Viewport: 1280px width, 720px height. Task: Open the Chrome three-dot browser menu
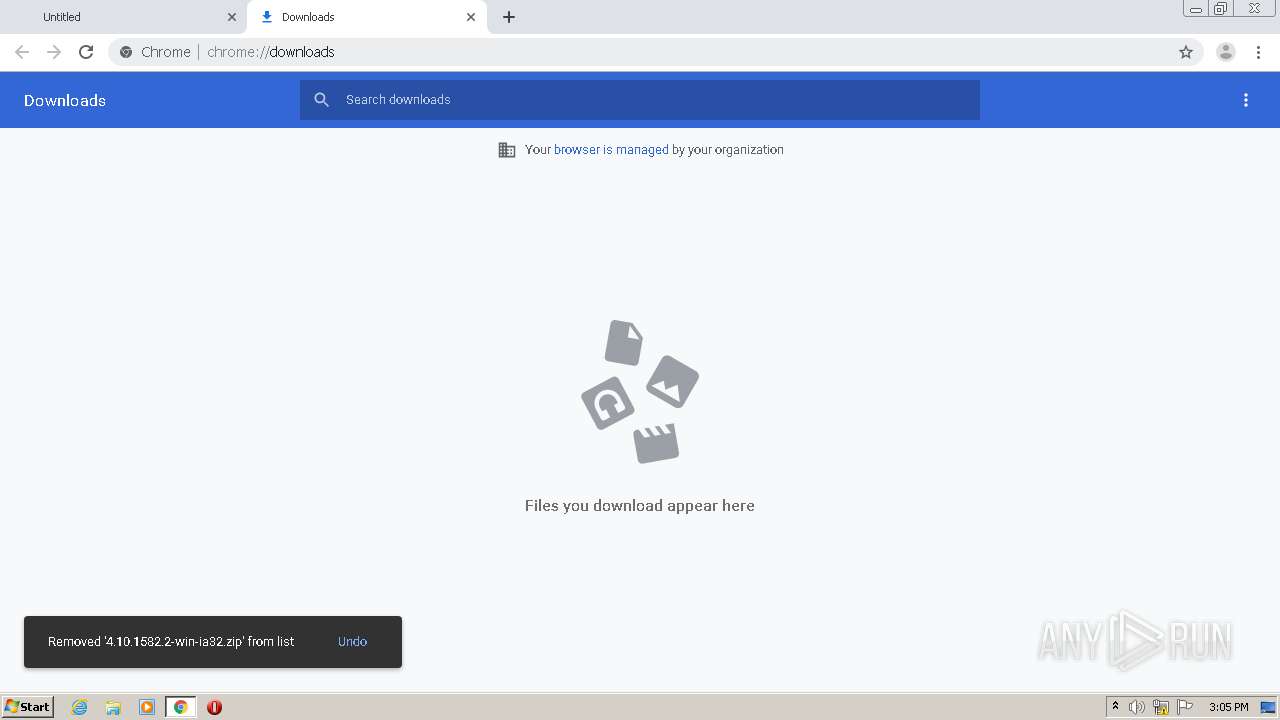(1259, 52)
